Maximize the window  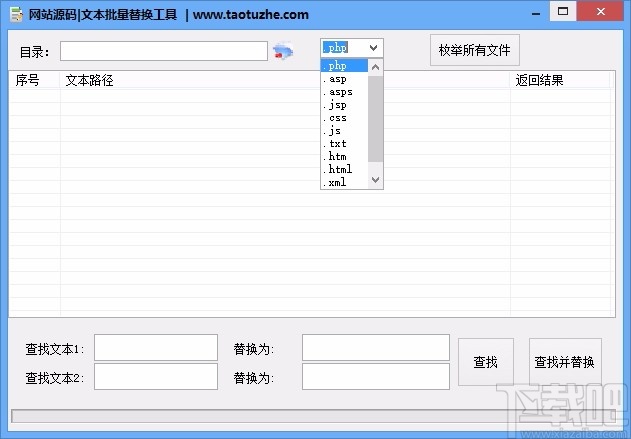click(x=563, y=12)
